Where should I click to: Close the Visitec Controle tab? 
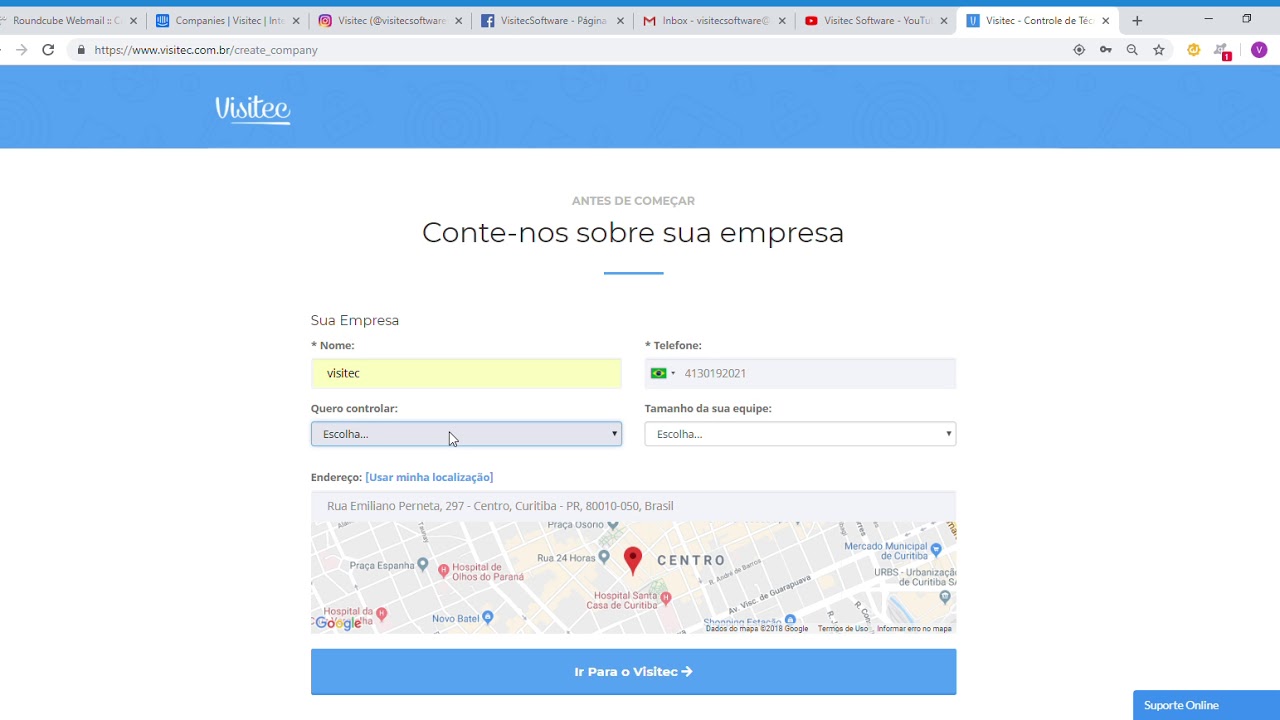1105,21
